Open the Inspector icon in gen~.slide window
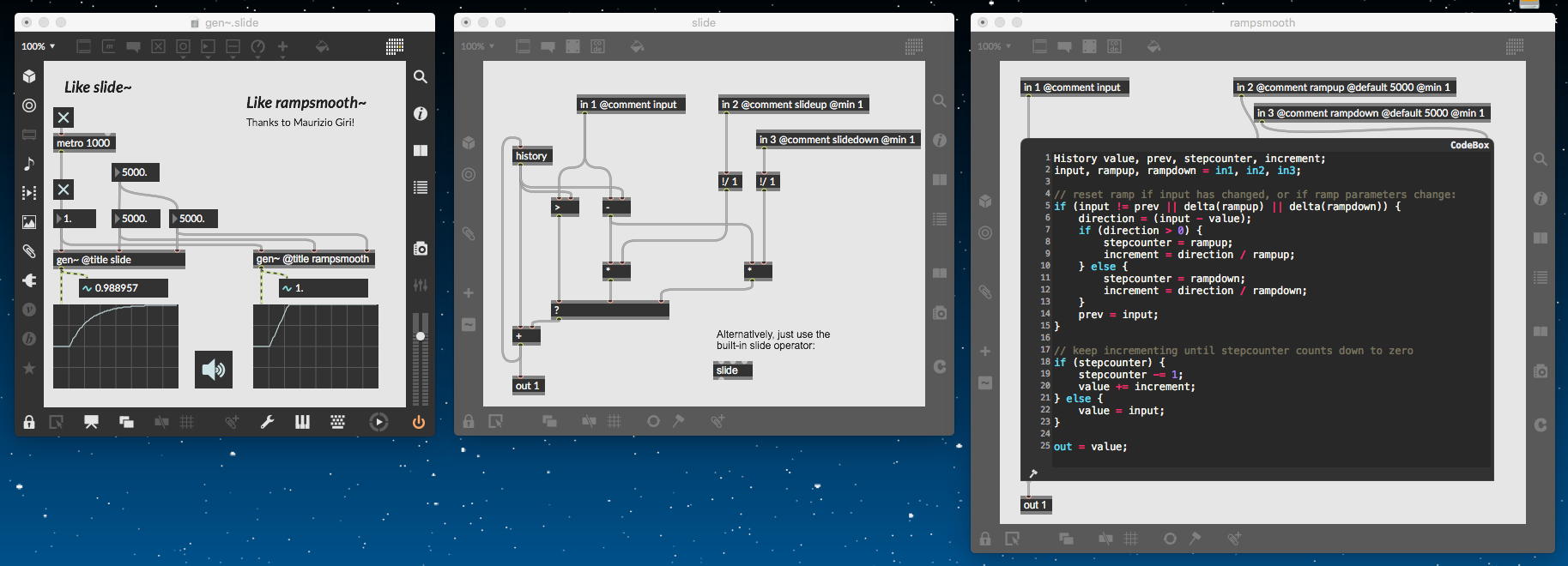Image resolution: width=1568 pixels, height=566 pixels. click(421, 113)
